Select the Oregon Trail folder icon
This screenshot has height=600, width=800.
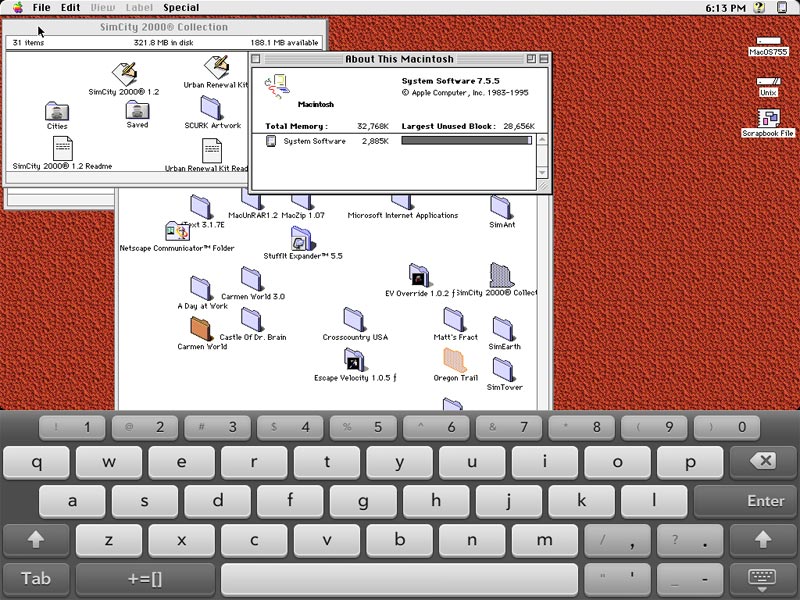point(455,359)
